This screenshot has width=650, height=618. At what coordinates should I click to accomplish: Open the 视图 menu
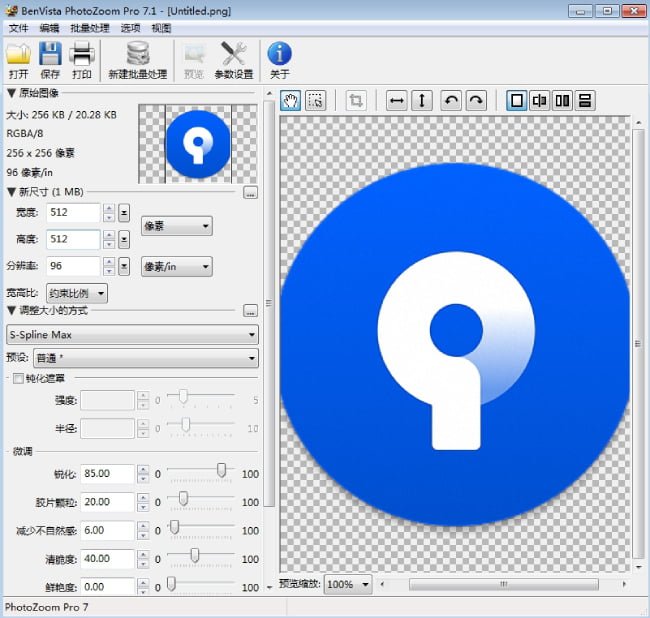pos(161,28)
